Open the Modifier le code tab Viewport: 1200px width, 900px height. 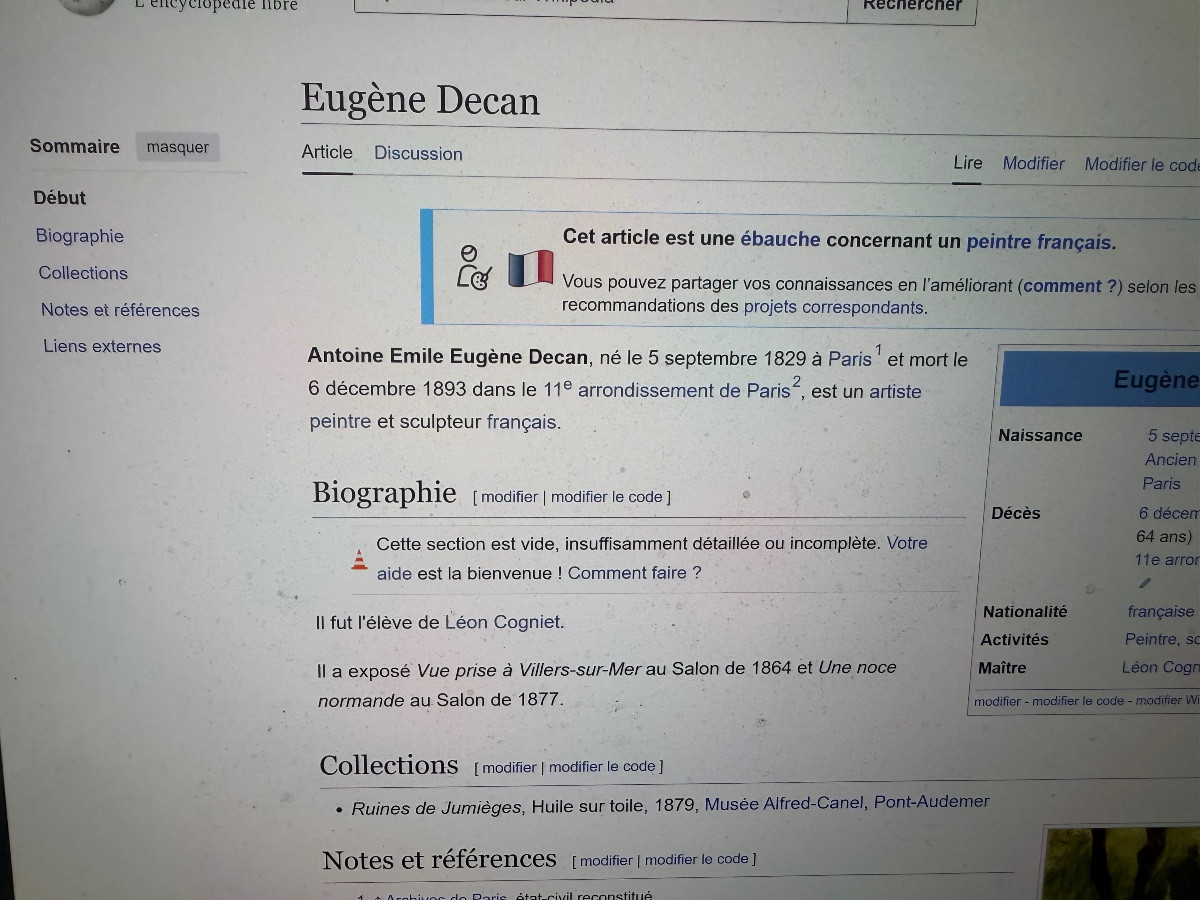click(1142, 164)
